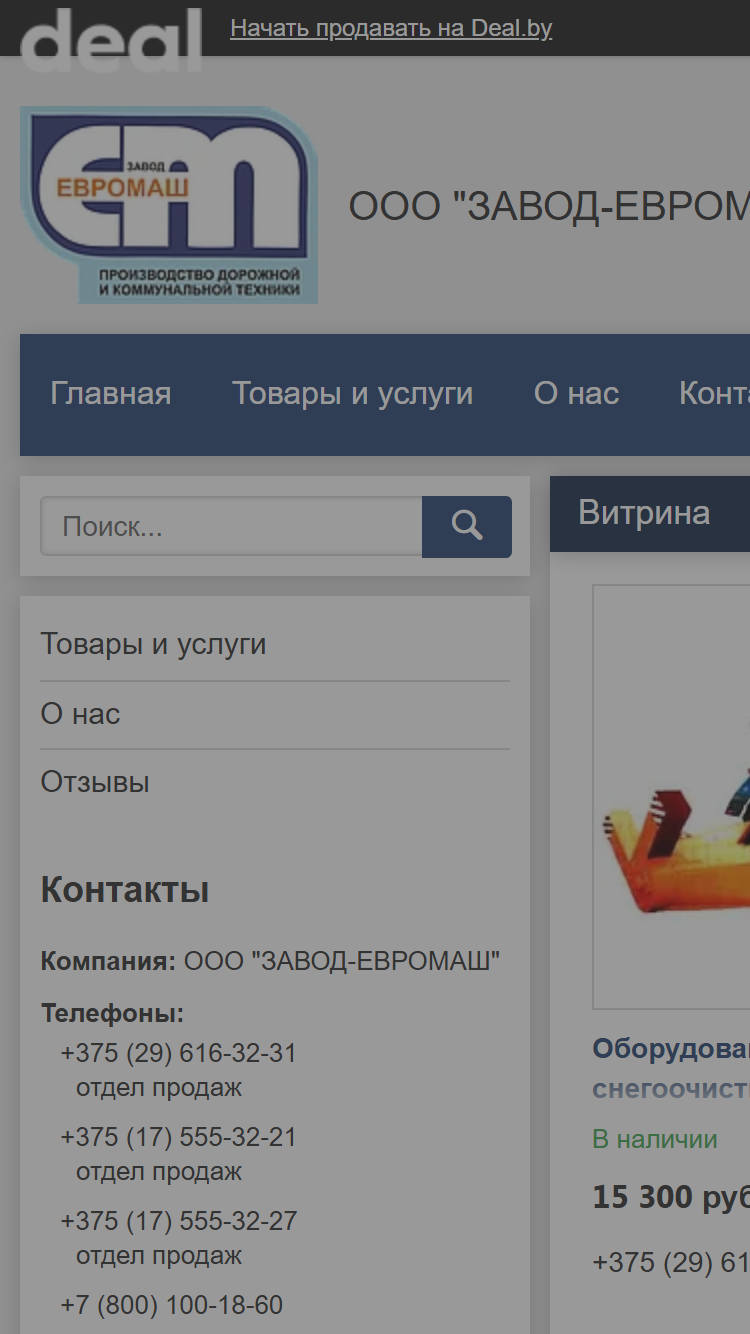Viewport: 750px width, 1334px height.
Task: Click phone number +375 (17) 555-32-21
Action: [x=179, y=1138]
